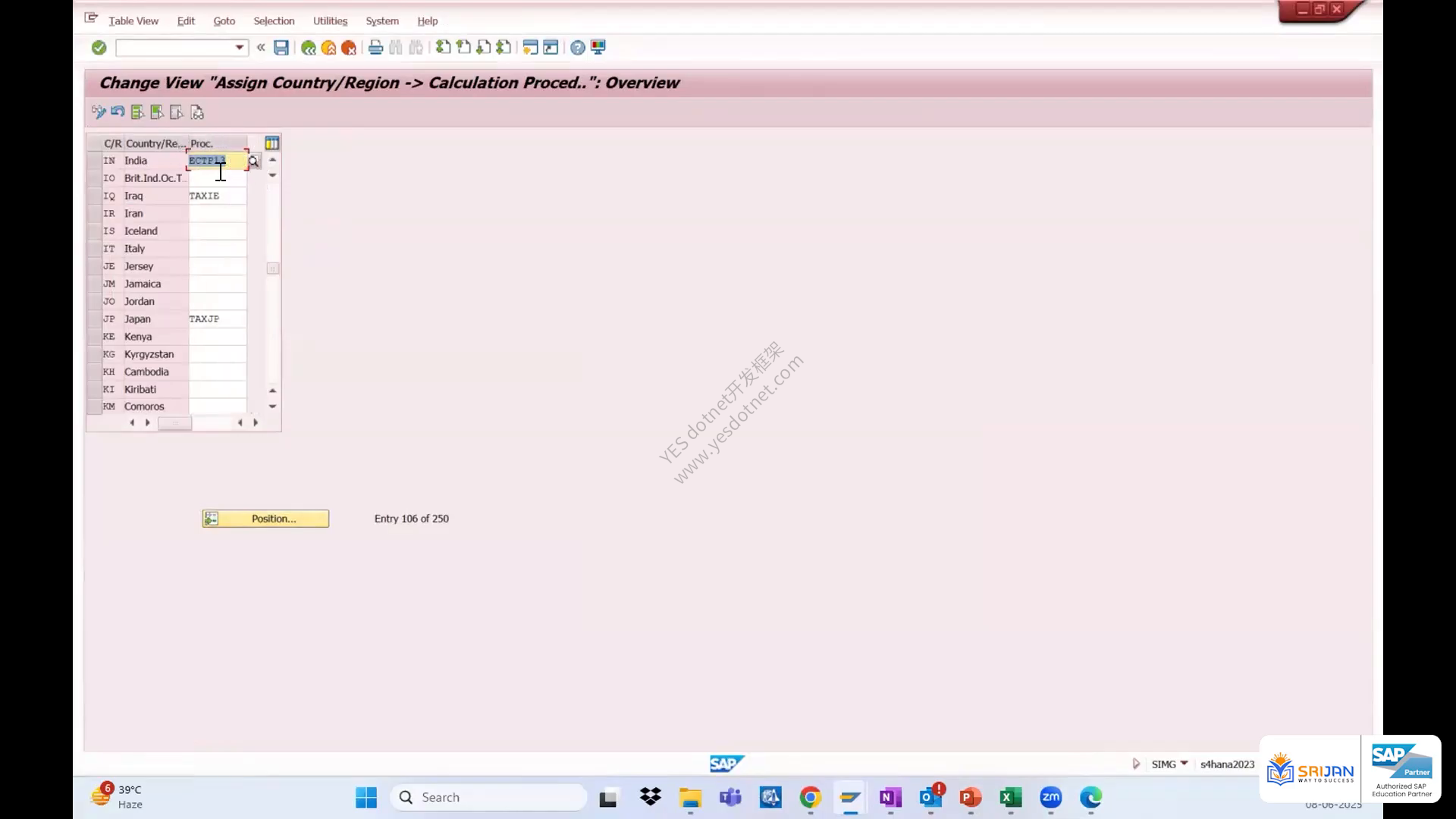Open the Goto menu
1456x819 pixels.
coord(224,21)
